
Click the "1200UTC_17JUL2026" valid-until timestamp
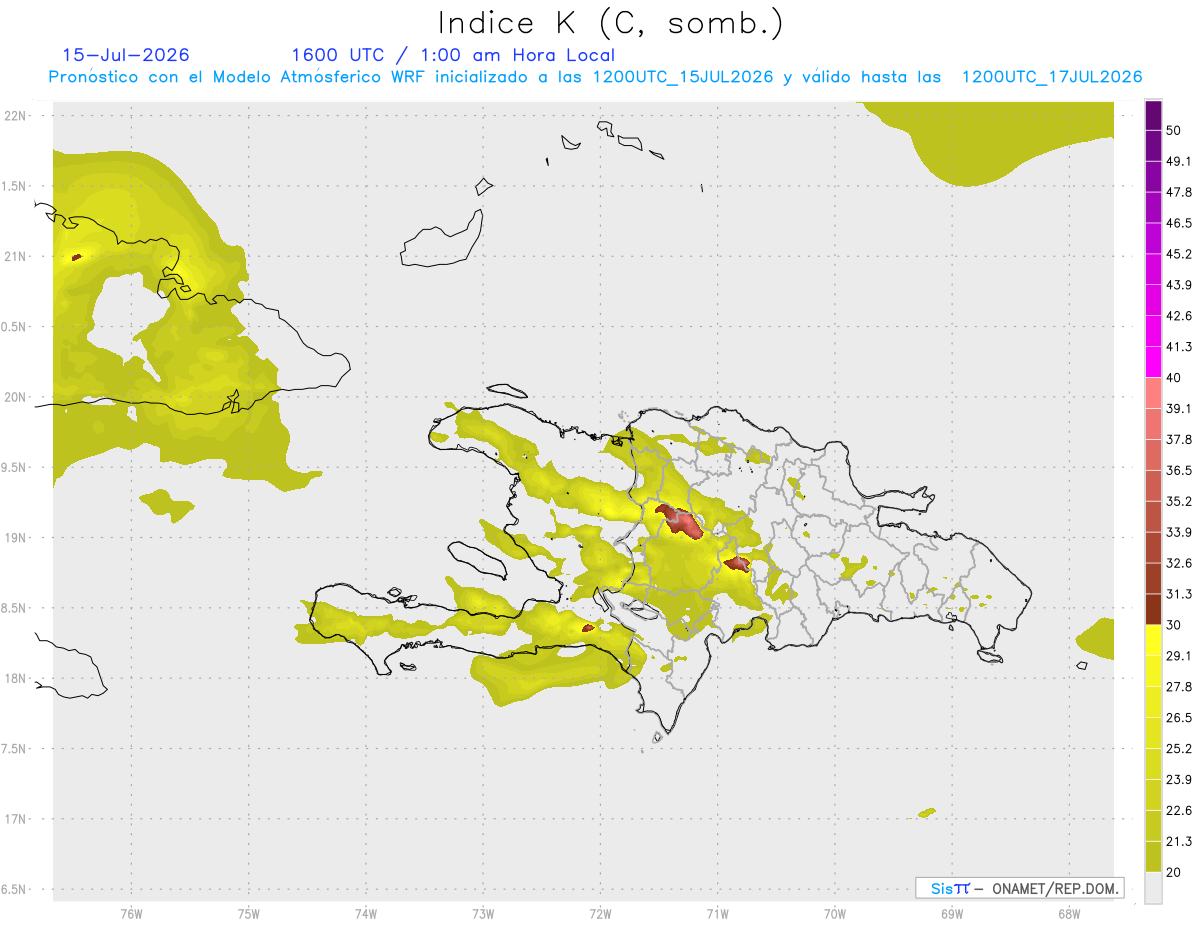coord(1052,77)
